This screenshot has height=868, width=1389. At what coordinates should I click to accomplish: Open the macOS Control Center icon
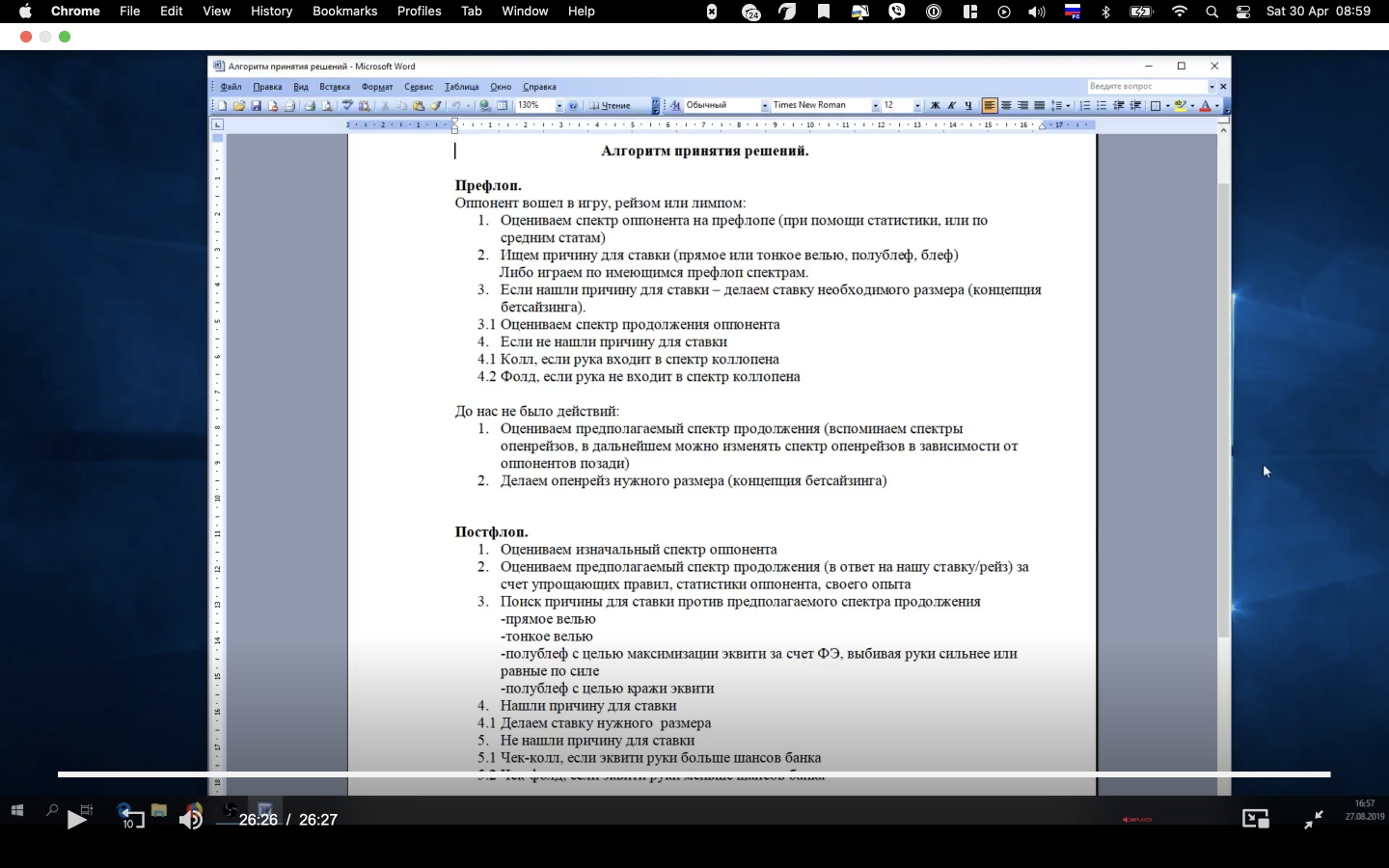point(1243,12)
